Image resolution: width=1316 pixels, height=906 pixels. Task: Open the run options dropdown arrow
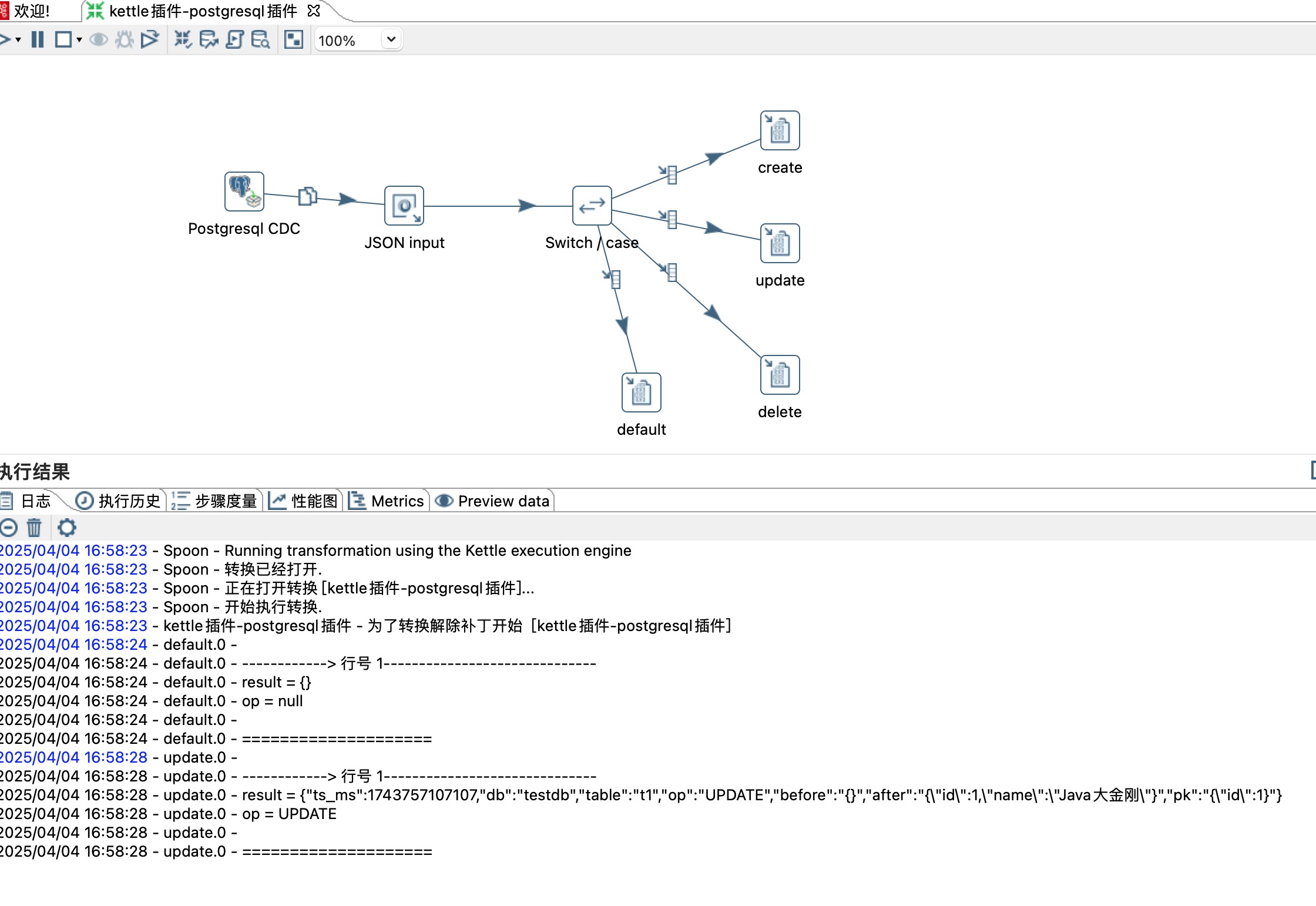(x=18, y=40)
